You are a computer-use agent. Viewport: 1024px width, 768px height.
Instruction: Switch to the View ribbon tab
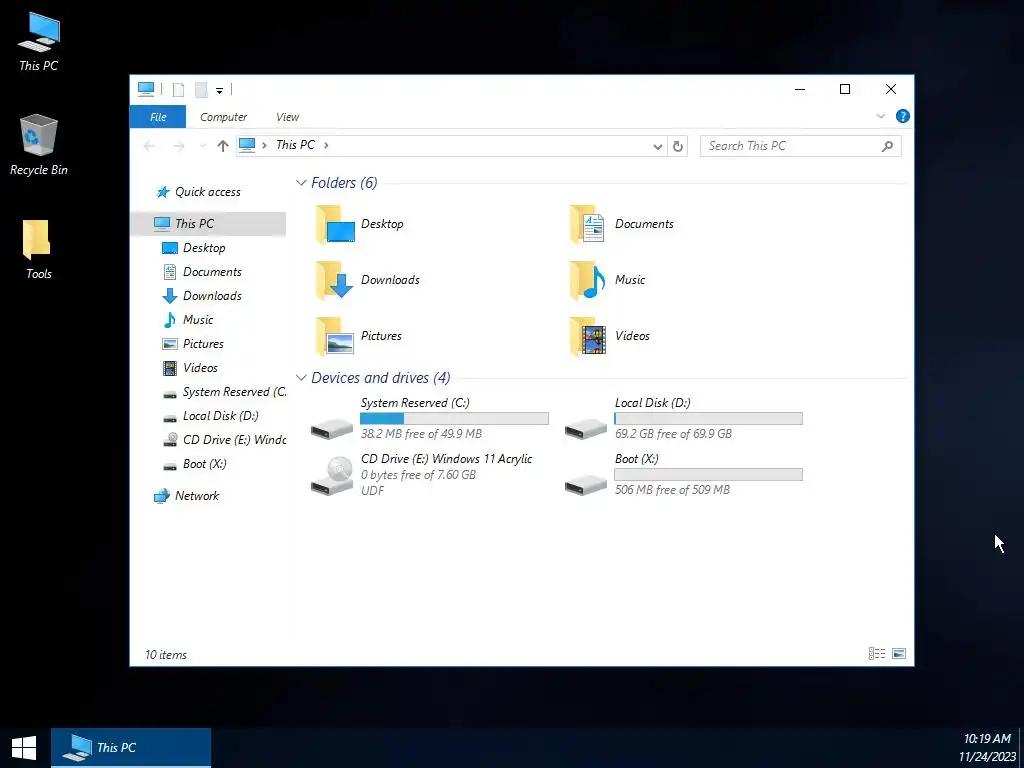[287, 117]
